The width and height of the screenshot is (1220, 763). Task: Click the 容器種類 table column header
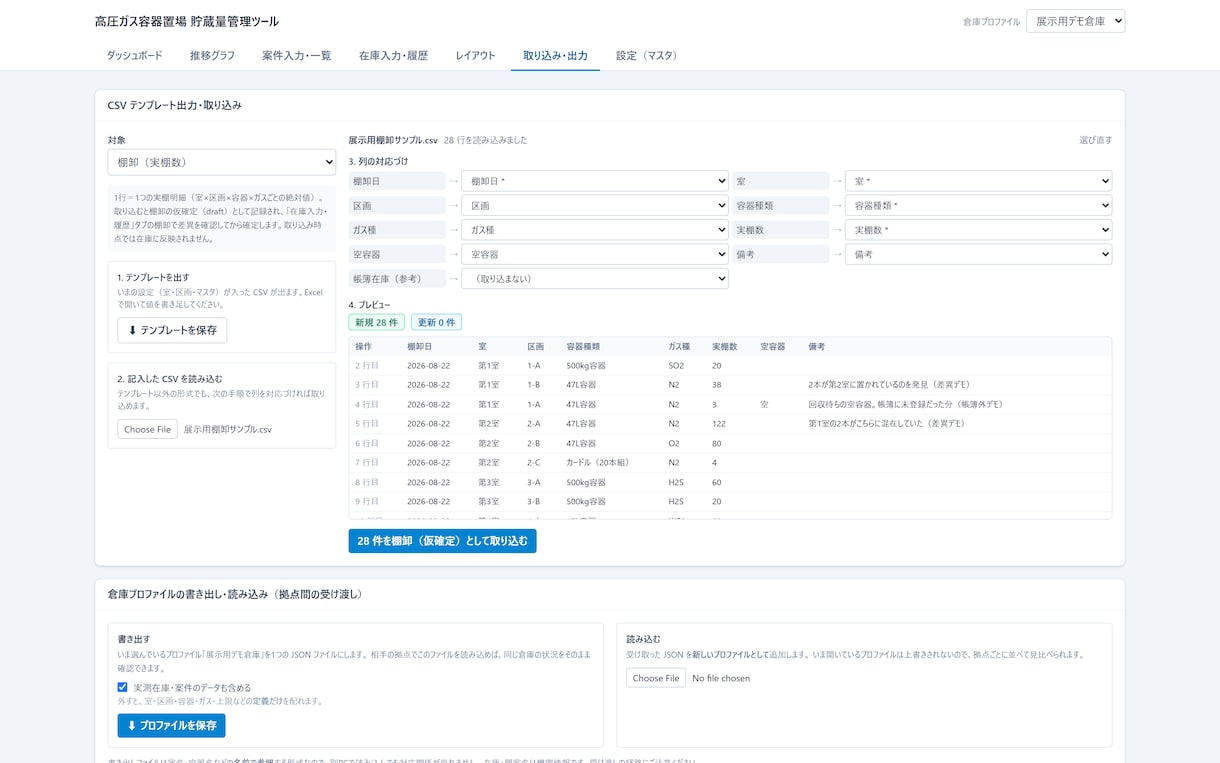click(x=583, y=346)
